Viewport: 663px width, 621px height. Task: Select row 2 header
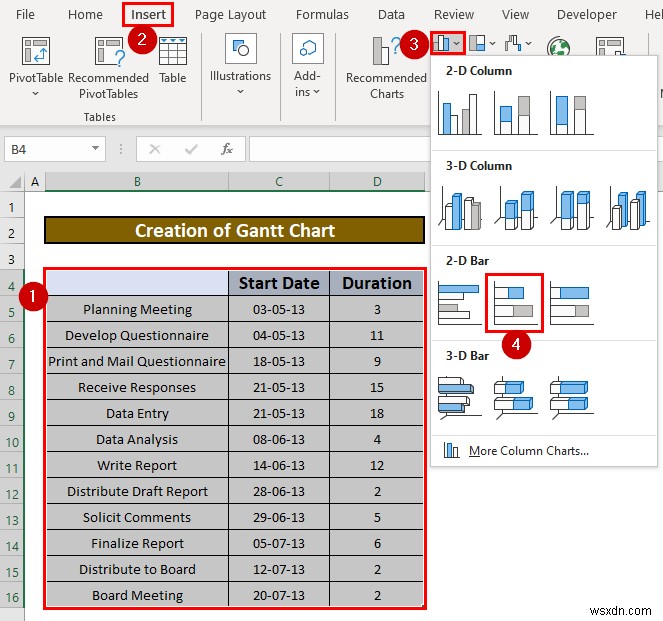[12, 233]
